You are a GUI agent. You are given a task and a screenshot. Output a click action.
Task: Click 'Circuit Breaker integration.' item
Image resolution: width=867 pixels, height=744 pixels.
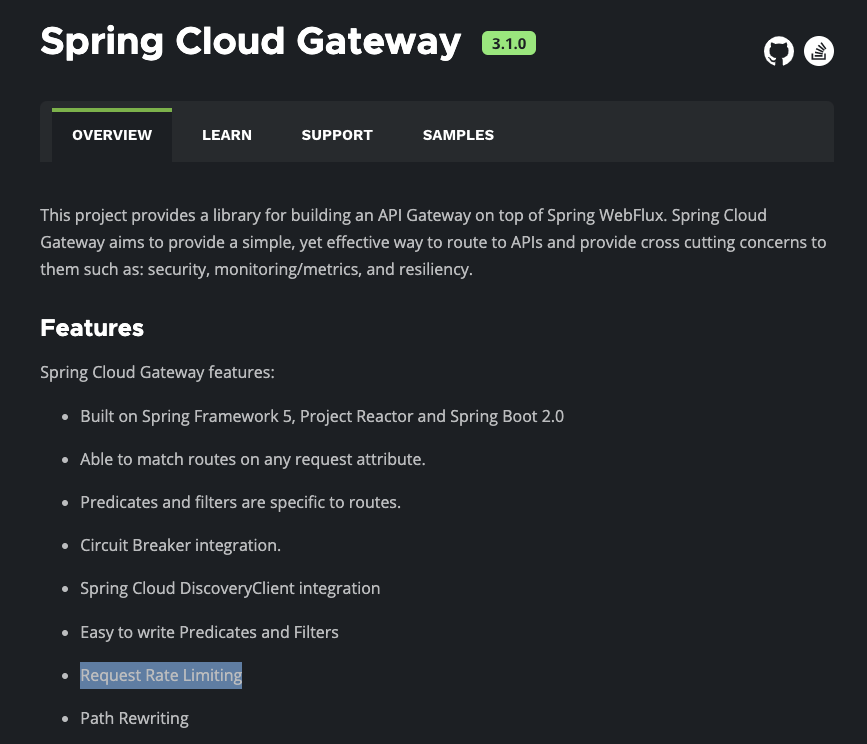pyautogui.click(x=180, y=546)
